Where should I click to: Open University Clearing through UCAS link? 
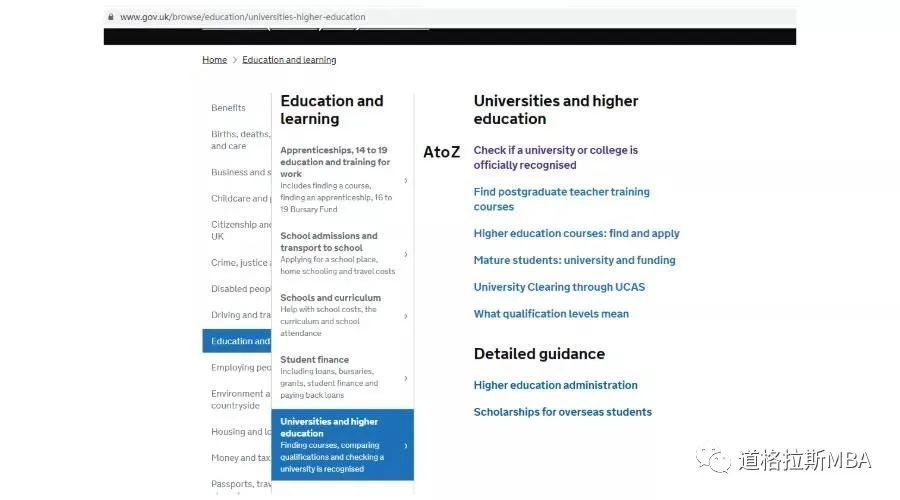point(559,287)
